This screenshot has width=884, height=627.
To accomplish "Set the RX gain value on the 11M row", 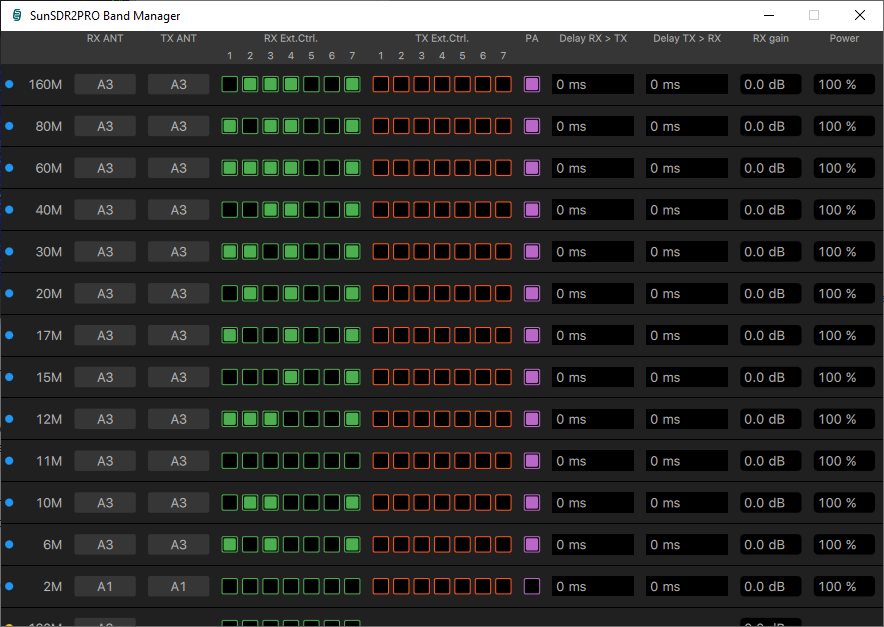I will click(x=770, y=460).
